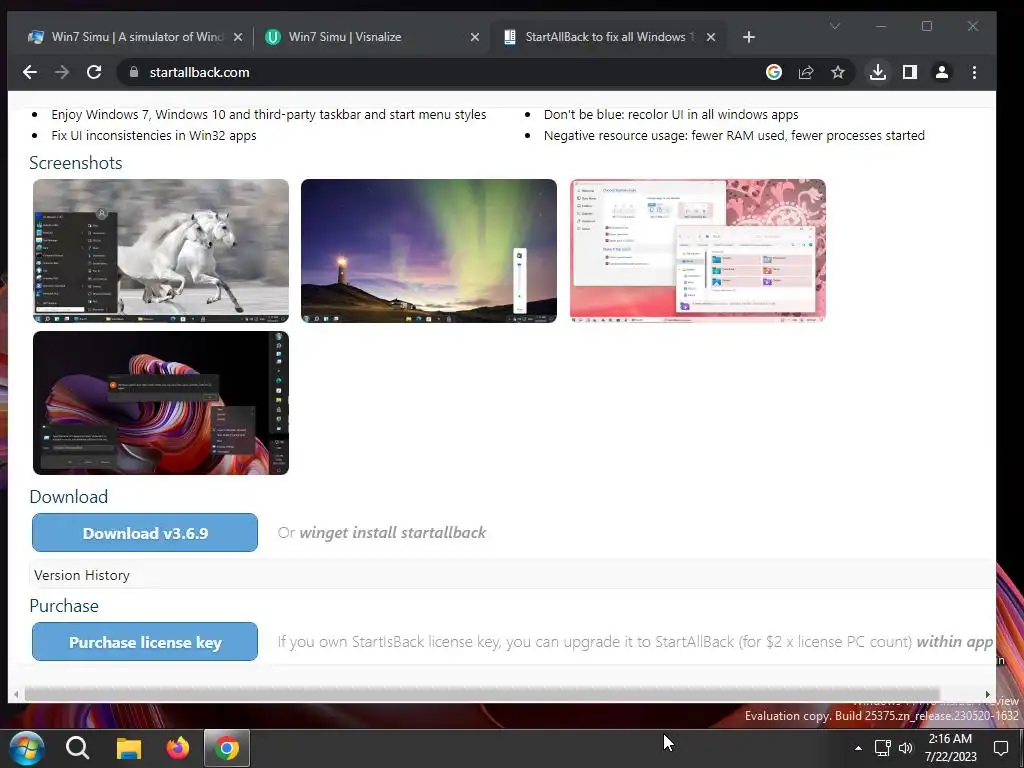Open the pink theme screenshot thumbnail
This screenshot has width=1024, height=768.
(697, 251)
